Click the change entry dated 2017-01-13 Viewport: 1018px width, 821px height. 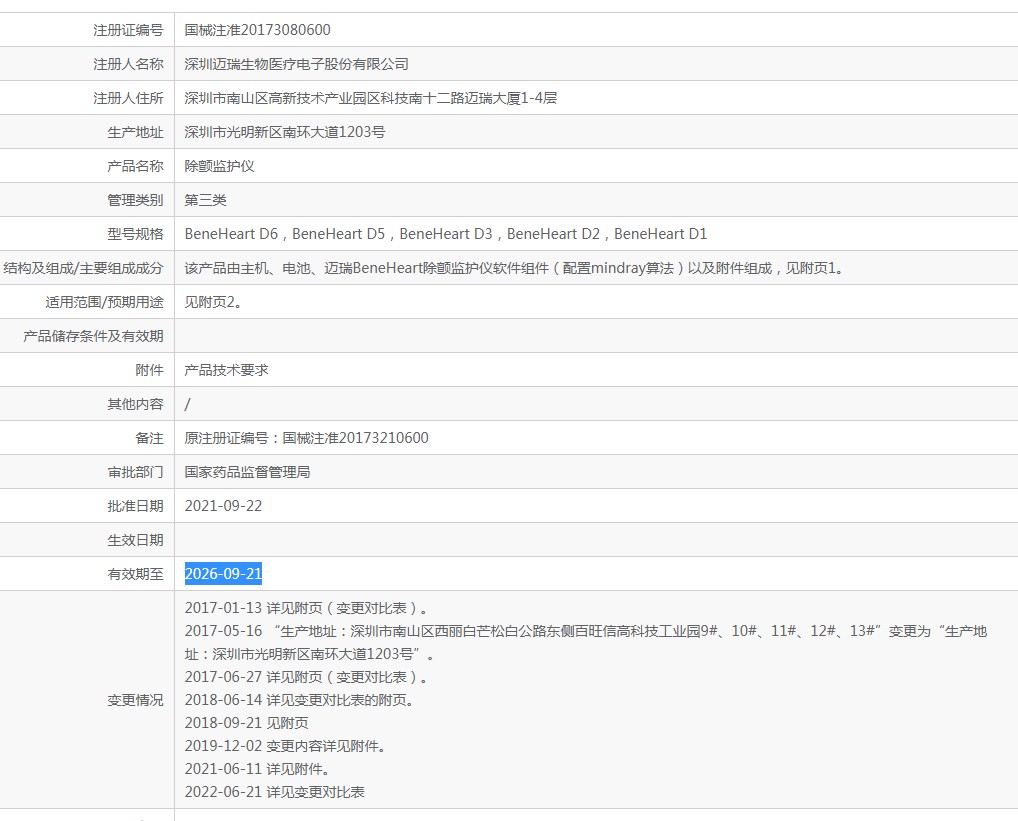306,608
